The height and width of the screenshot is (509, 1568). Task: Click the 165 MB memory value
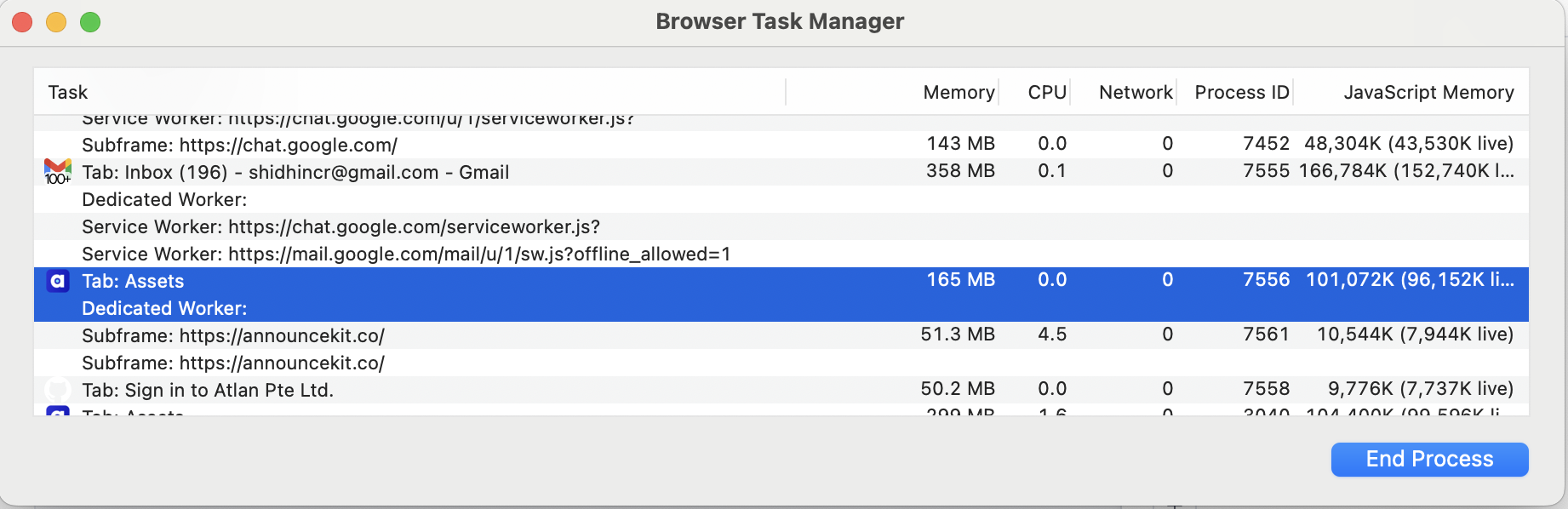pos(961,280)
